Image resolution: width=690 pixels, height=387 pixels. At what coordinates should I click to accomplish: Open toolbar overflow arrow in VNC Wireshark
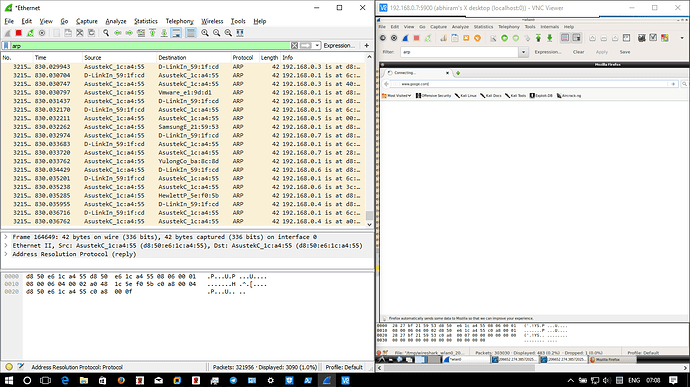pyautogui.click(x=682, y=38)
